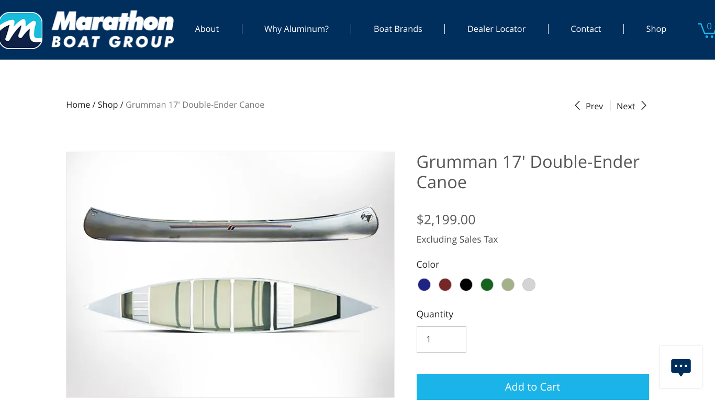Click the Add to Cart button
Viewport: 715px width, 401px height.
coord(533,387)
